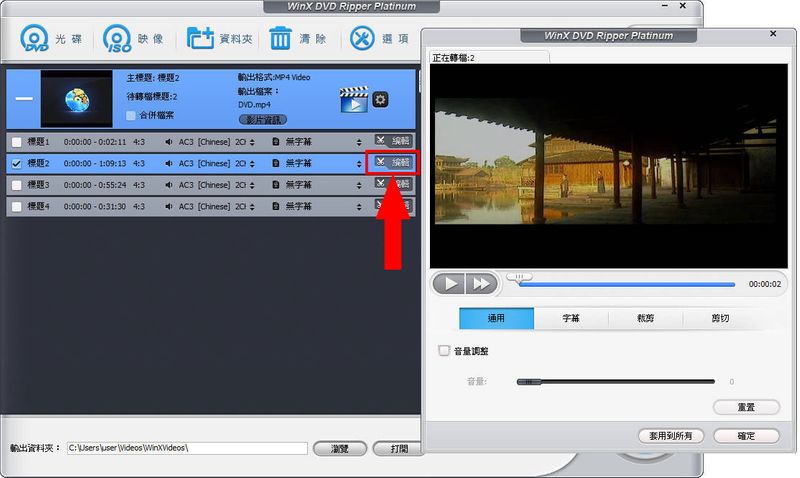Open subtitle dropdown for 標題3
The height and width of the screenshot is (478, 800).
pyautogui.click(x=359, y=185)
